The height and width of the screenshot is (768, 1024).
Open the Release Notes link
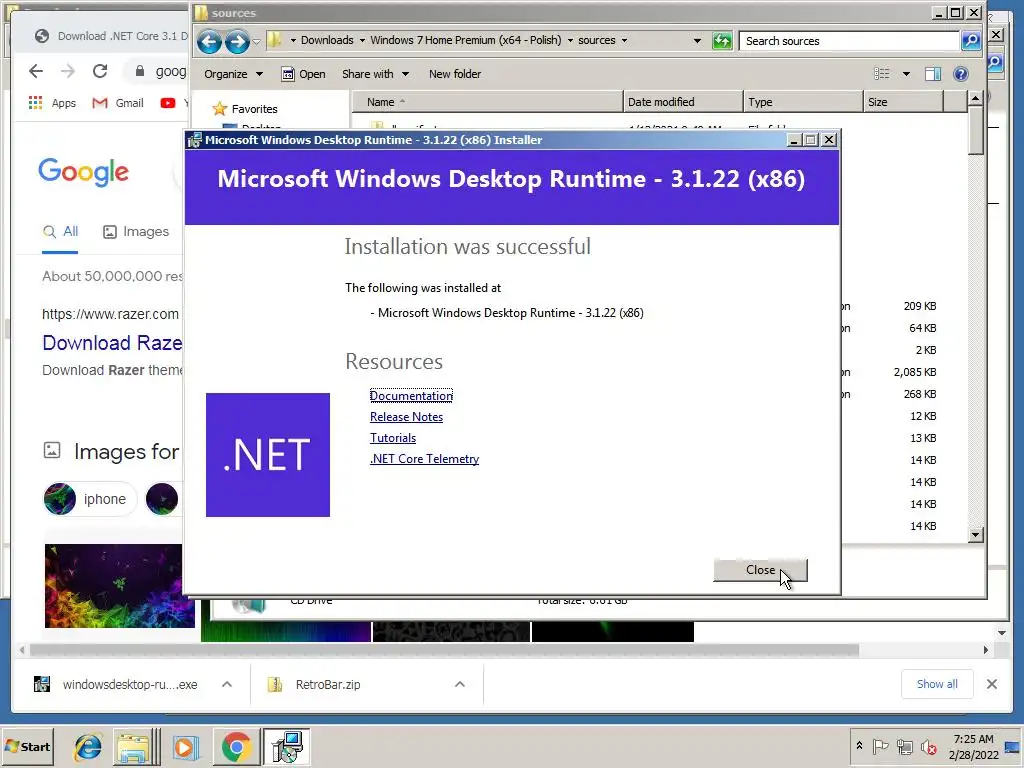click(x=406, y=417)
